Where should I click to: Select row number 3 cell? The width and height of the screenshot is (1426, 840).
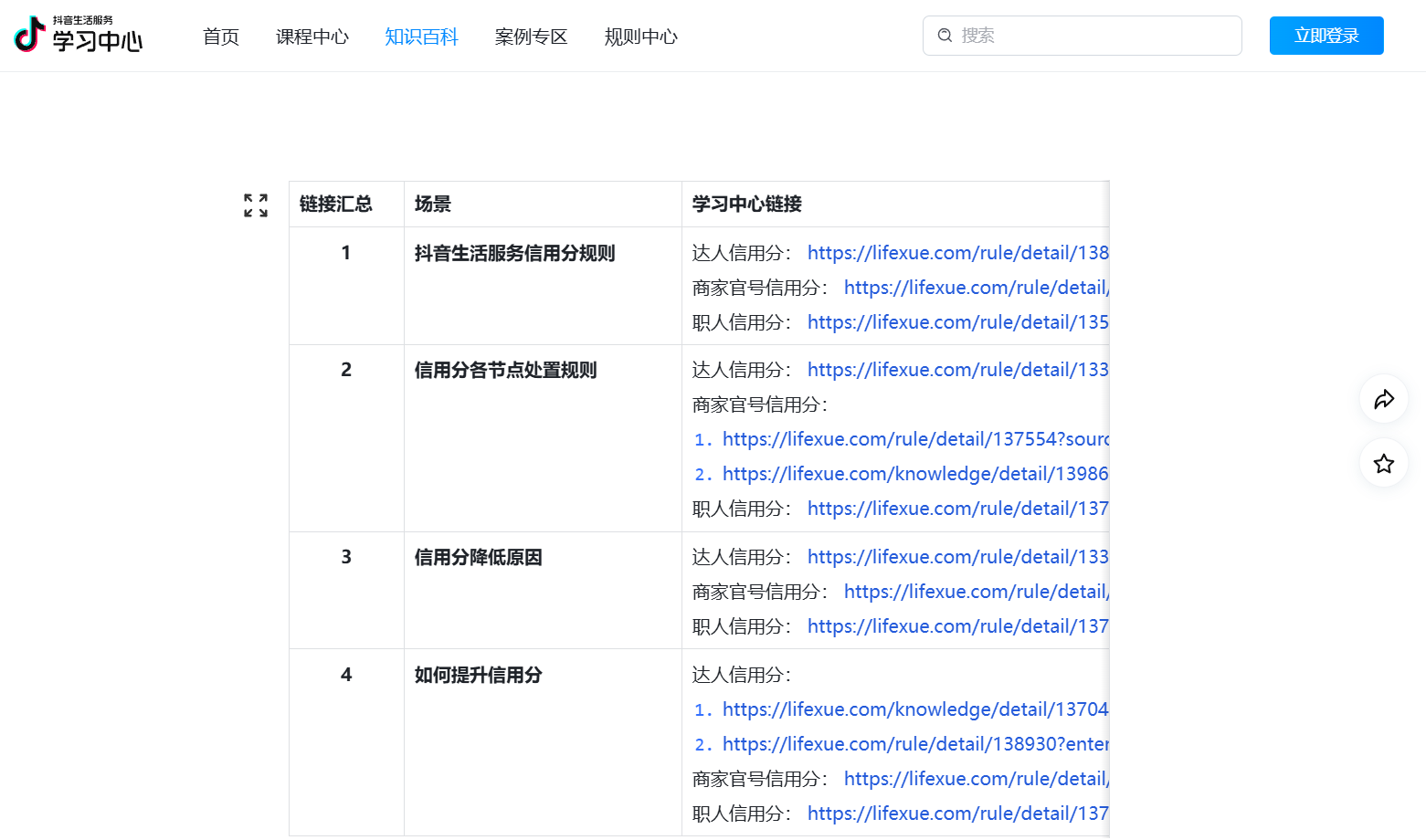point(346,591)
